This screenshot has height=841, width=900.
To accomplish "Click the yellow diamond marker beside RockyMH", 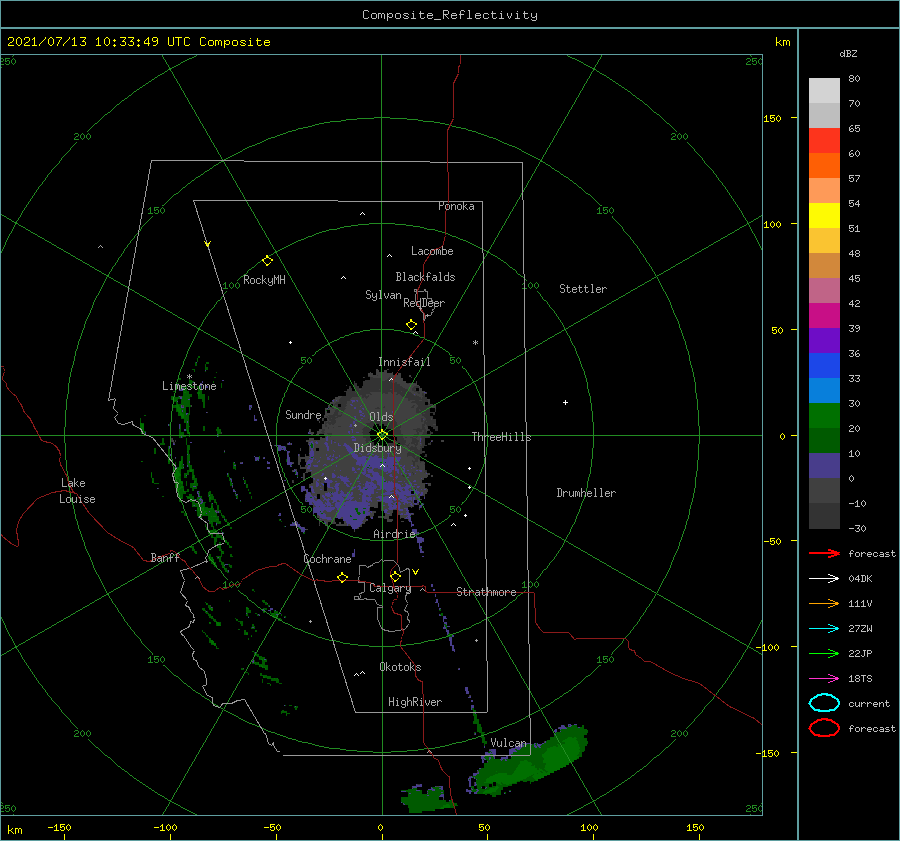I will tap(267, 261).
